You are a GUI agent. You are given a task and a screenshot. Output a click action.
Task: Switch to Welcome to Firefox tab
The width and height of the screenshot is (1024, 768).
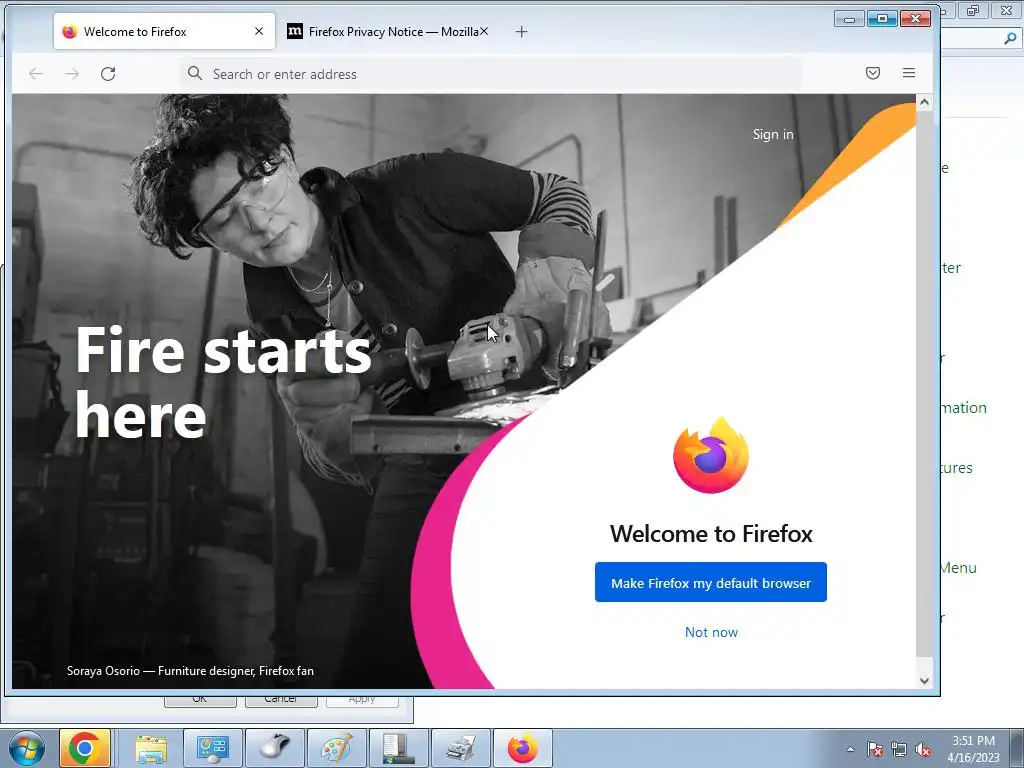165,31
